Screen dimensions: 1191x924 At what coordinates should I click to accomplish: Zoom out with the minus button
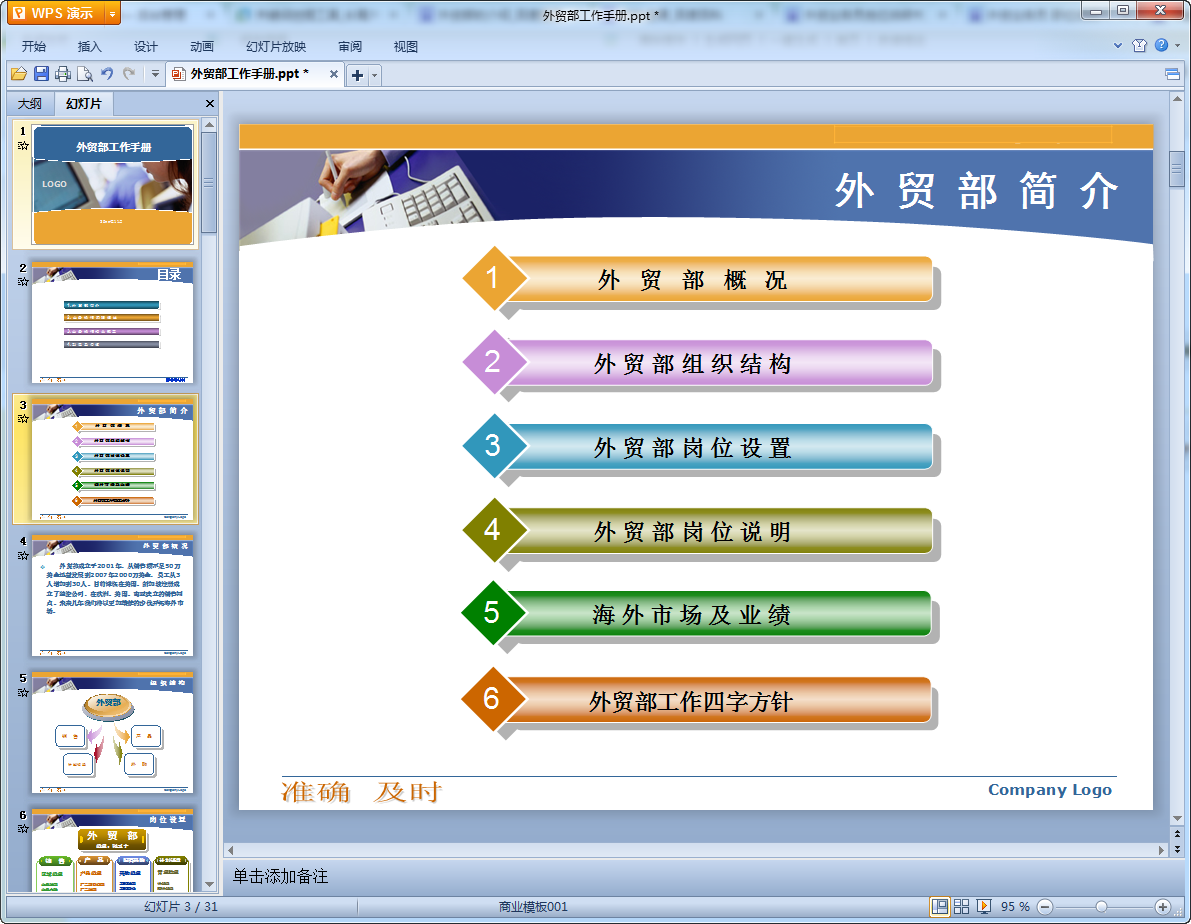(x=1045, y=907)
